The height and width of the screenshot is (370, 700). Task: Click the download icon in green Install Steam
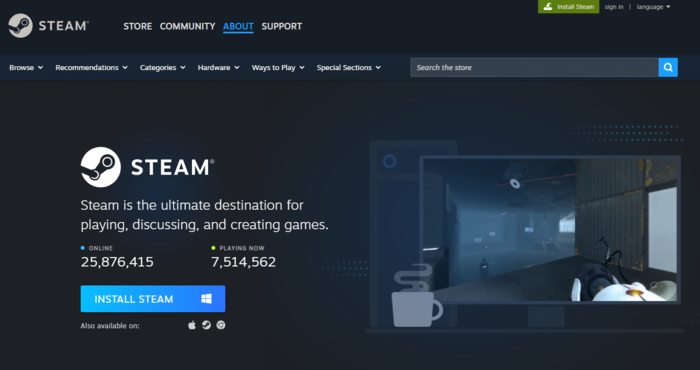coord(548,7)
